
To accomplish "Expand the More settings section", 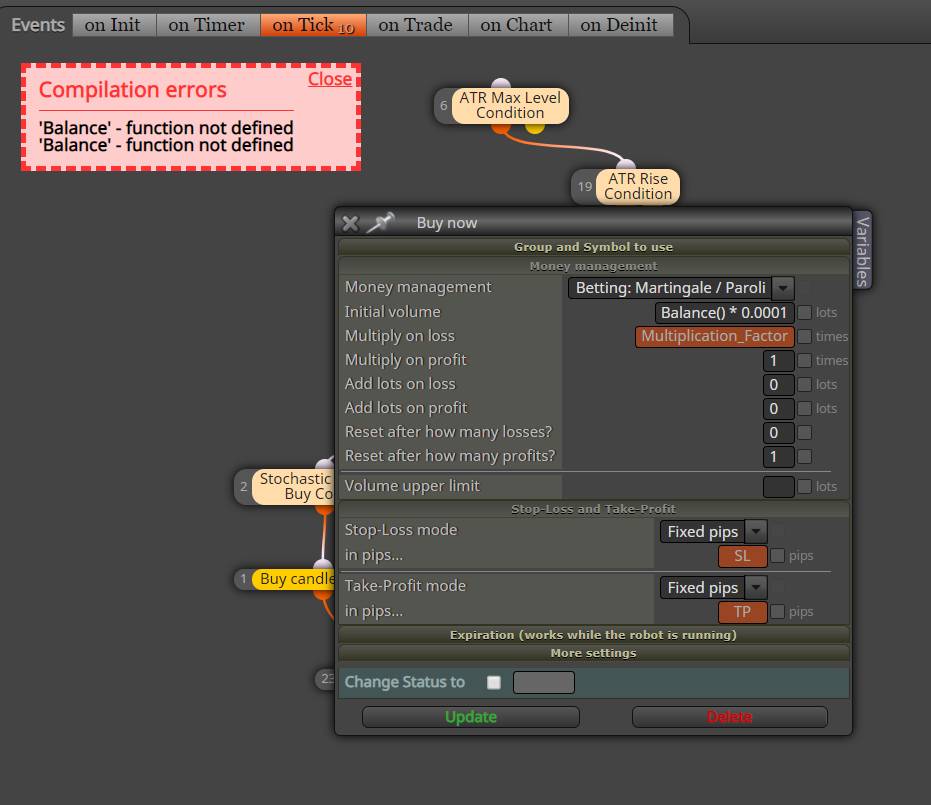I will pyautogui.click(x=593, y=653).
